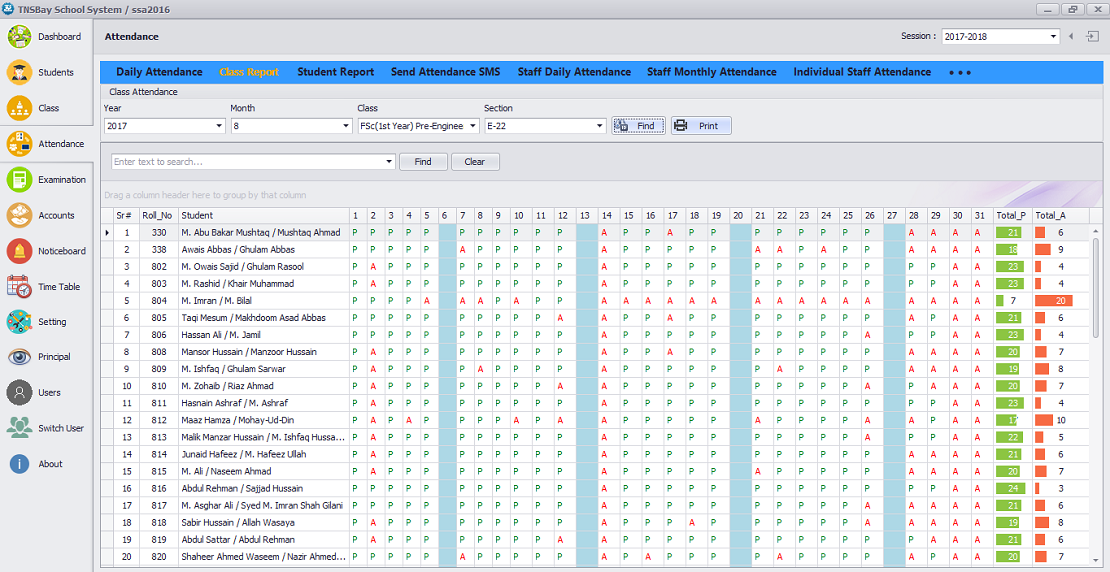Select row M. Abu Bakar Mushtaq / Mushtaq Ahmad
The height and width of the screenshot is (572, 1110).
click(x=261, y=233)
